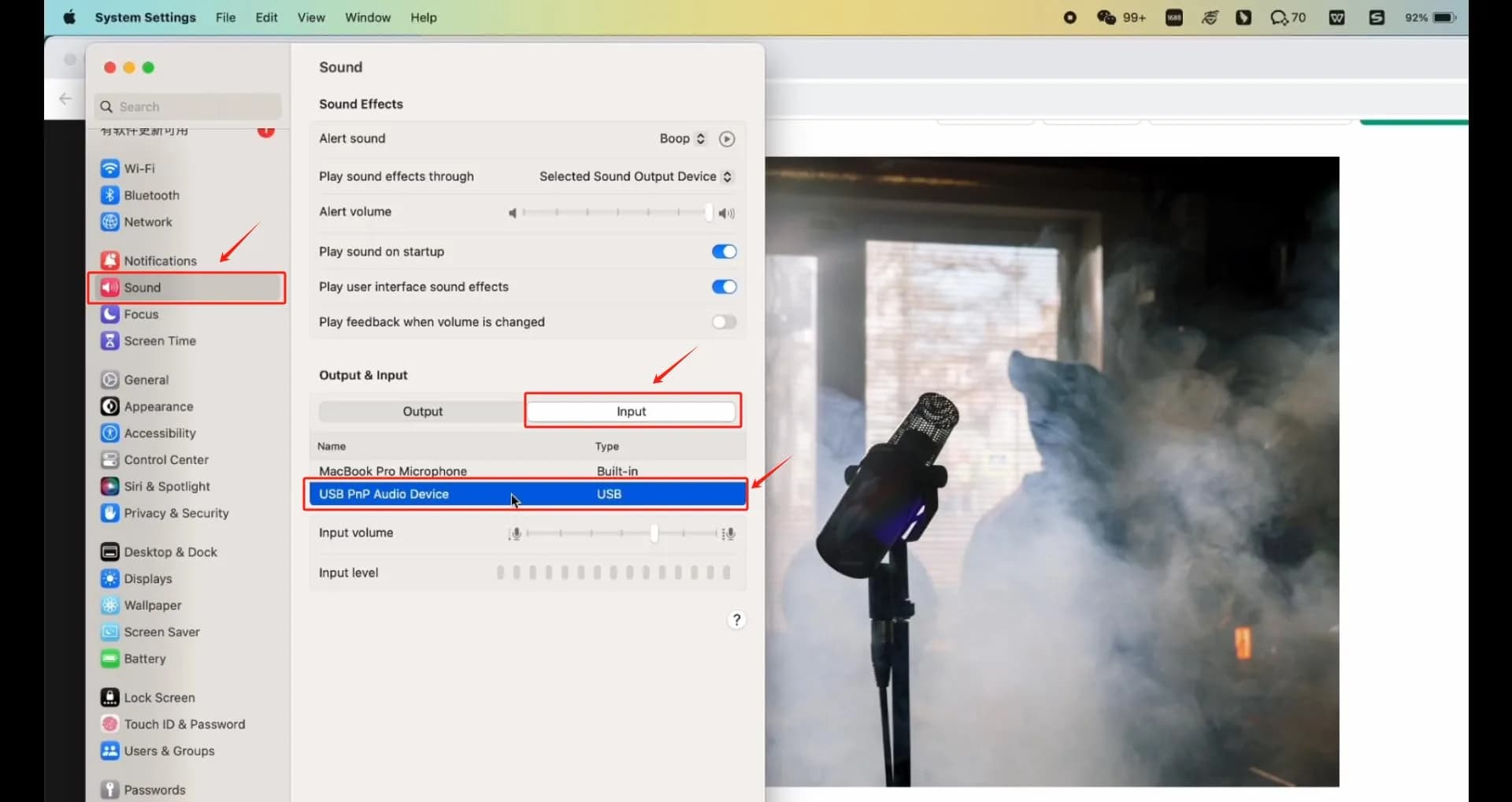Open the Privacy & Security hand icon
This screenshot has height=802, width=1512.
click(x=110, y=514)
